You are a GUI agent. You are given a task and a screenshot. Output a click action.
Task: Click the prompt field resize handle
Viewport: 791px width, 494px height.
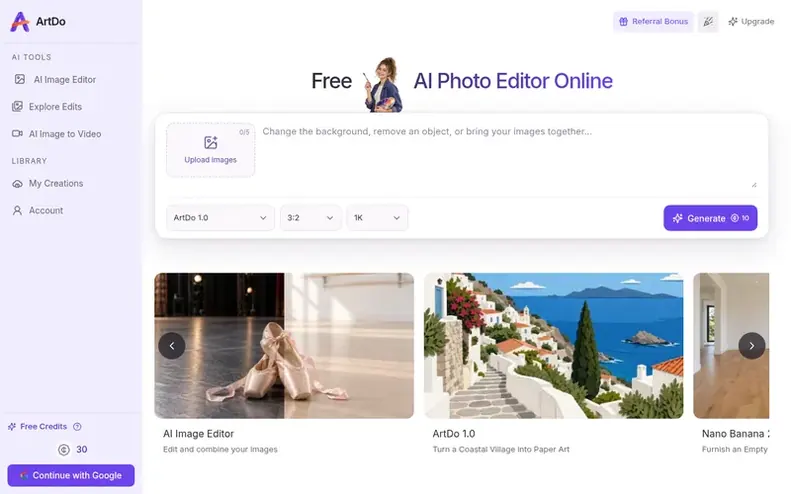(754, 185)
